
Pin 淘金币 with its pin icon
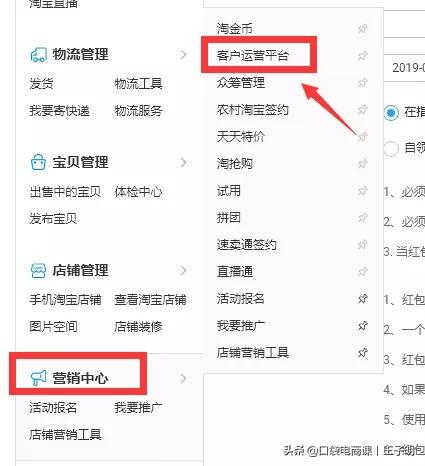click(363, 29)
